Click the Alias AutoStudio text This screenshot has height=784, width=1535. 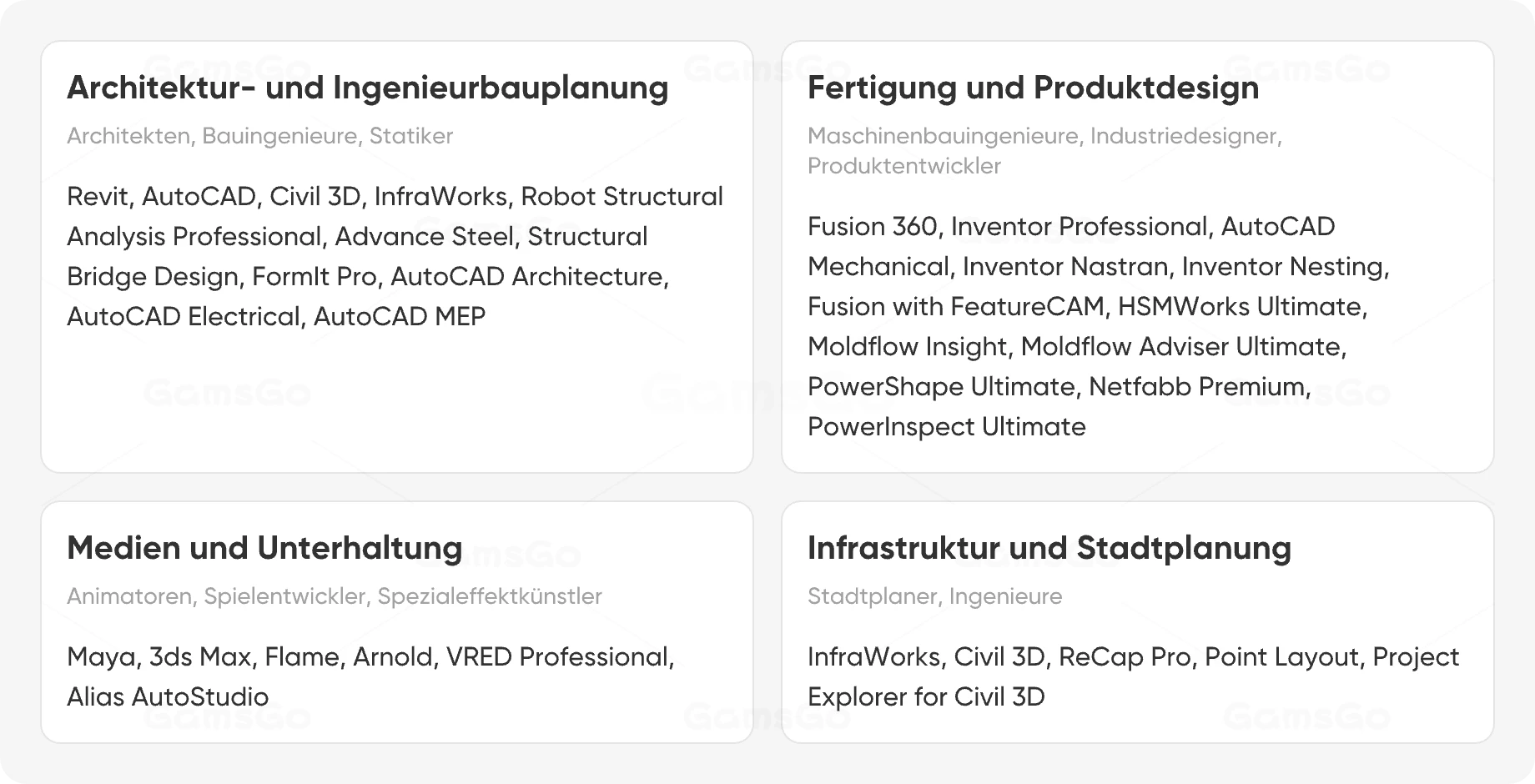[x=168, y=697]
